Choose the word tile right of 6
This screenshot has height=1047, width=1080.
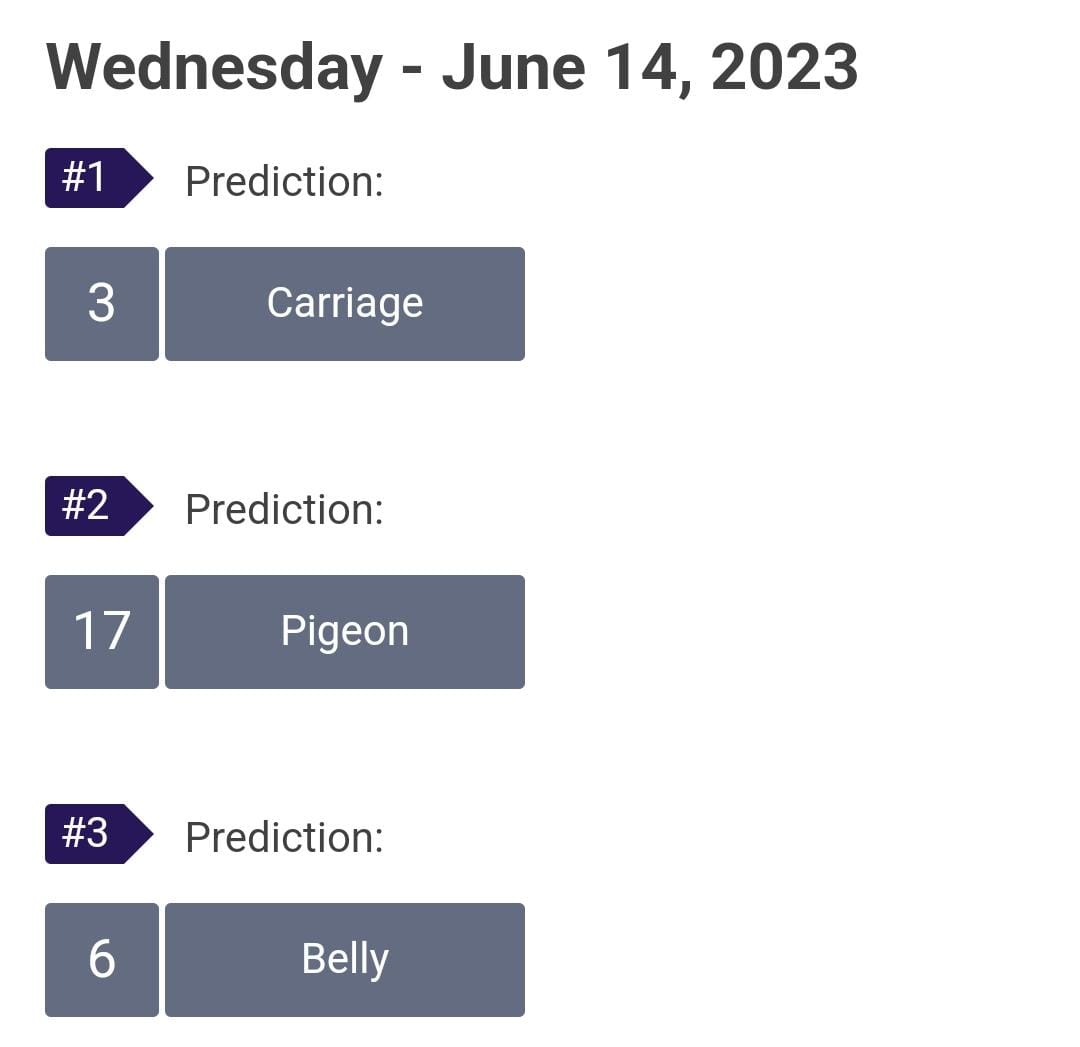pyautogui.click(x=345, y=960)
